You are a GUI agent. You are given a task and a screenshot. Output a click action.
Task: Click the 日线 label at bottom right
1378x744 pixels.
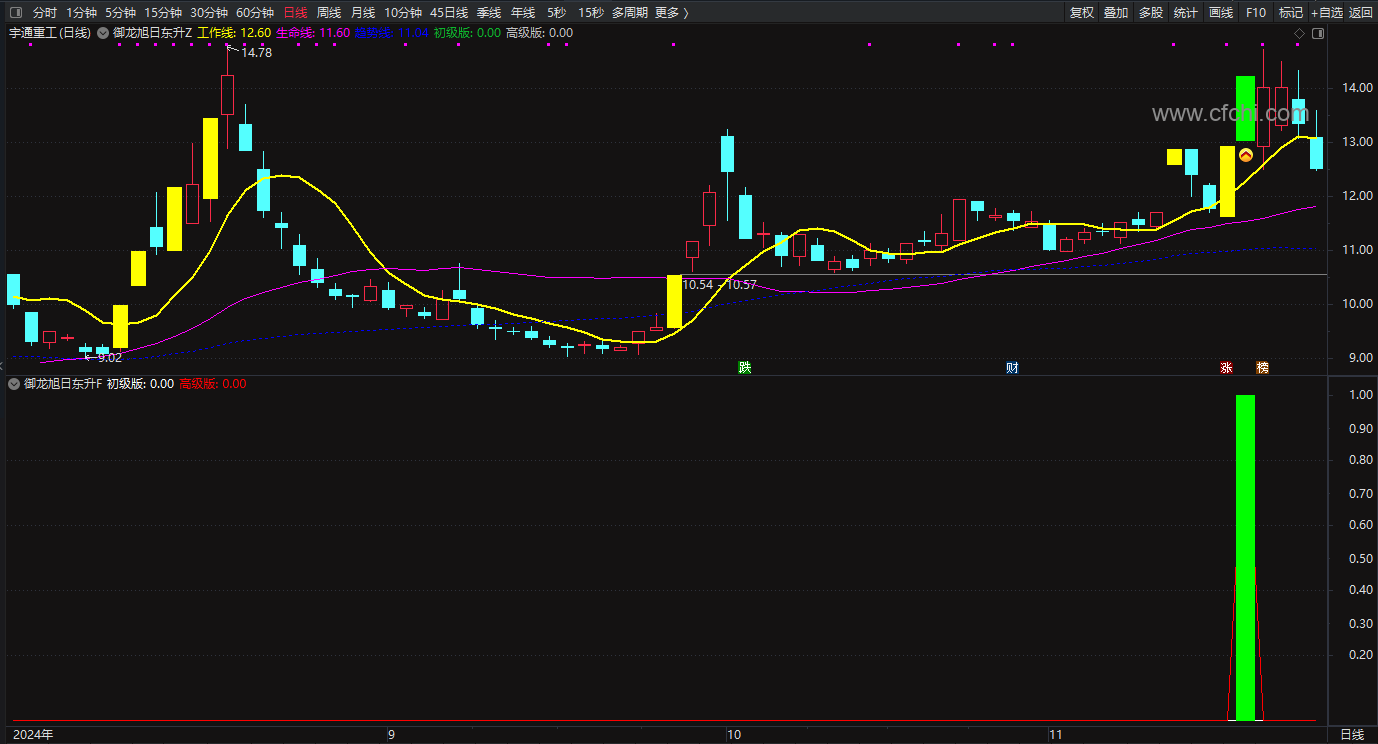(x=1351, y=734)
